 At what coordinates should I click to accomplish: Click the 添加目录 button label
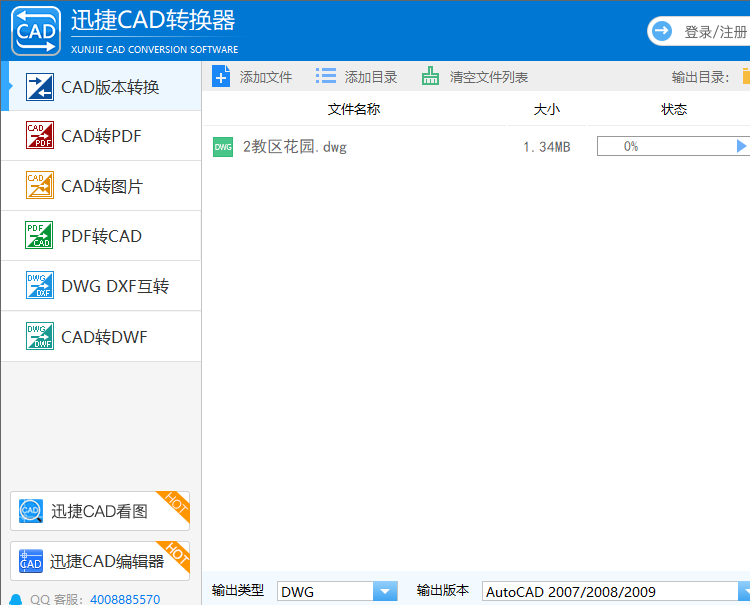coord(371,77)
